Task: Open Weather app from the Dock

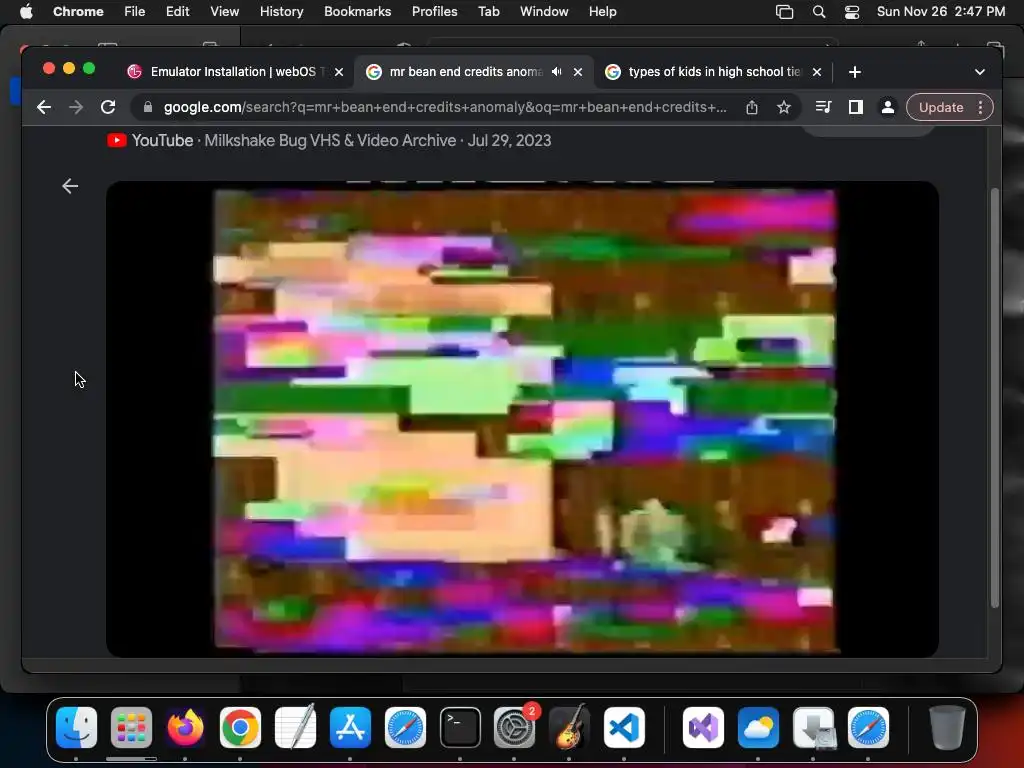Action: pos(758,727)
